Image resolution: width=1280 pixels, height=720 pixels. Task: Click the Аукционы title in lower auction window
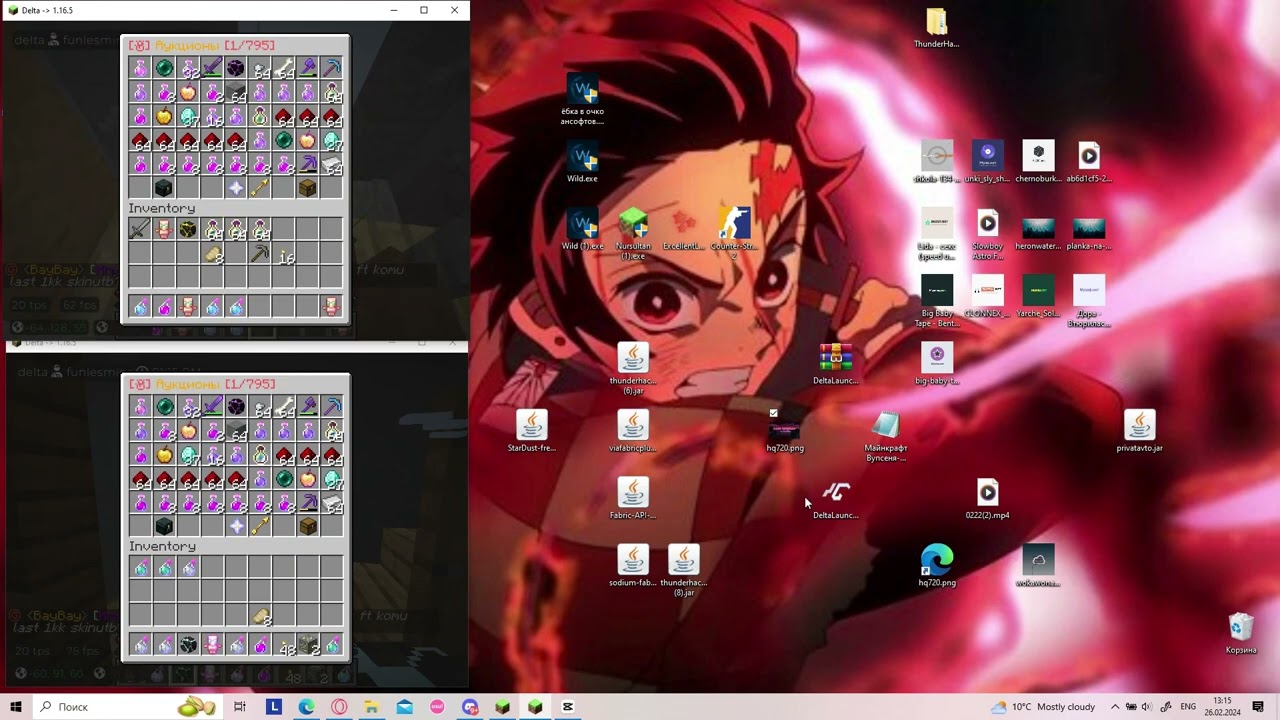pyautogui.click(x=188, y=384)
